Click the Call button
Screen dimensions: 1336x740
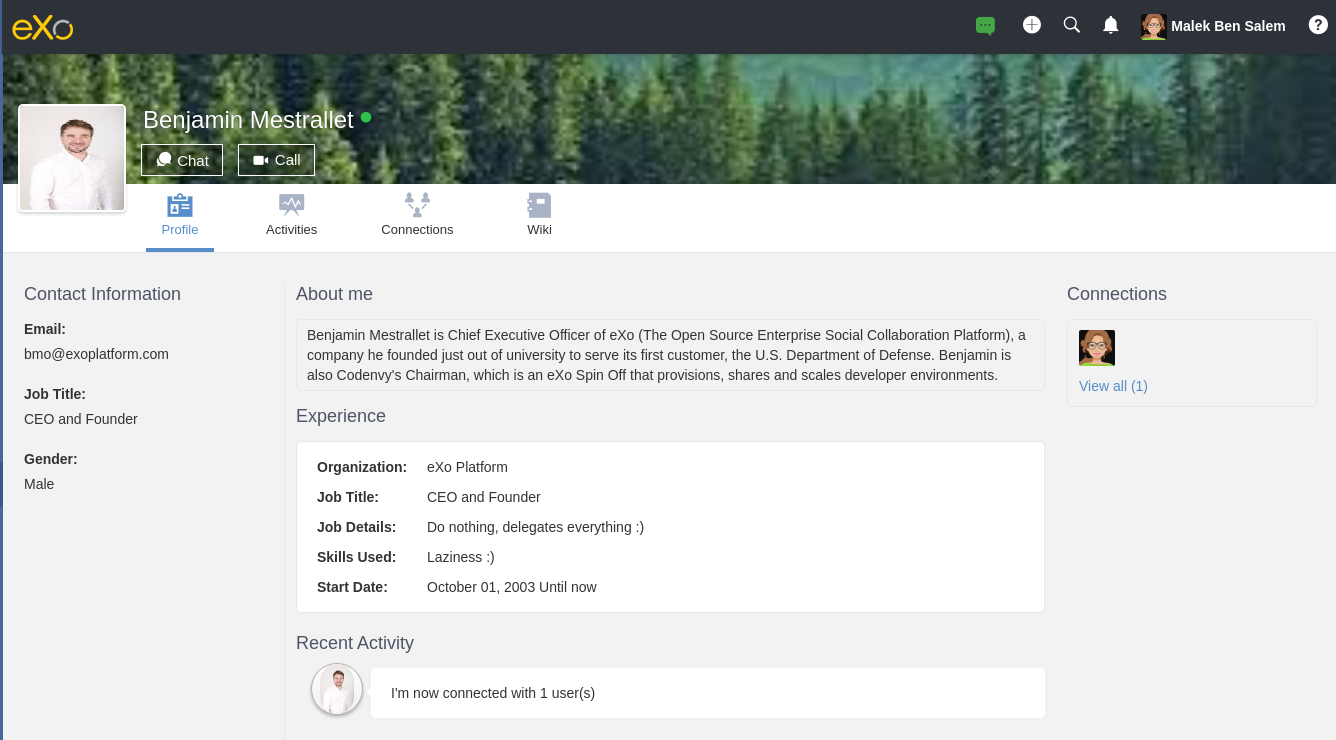tap(276, 160)
